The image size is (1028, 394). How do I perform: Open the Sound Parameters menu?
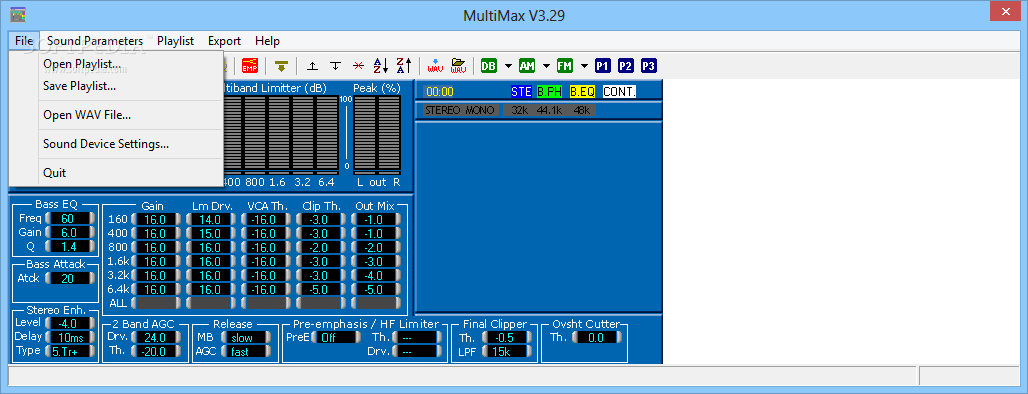tap(95, 41)
